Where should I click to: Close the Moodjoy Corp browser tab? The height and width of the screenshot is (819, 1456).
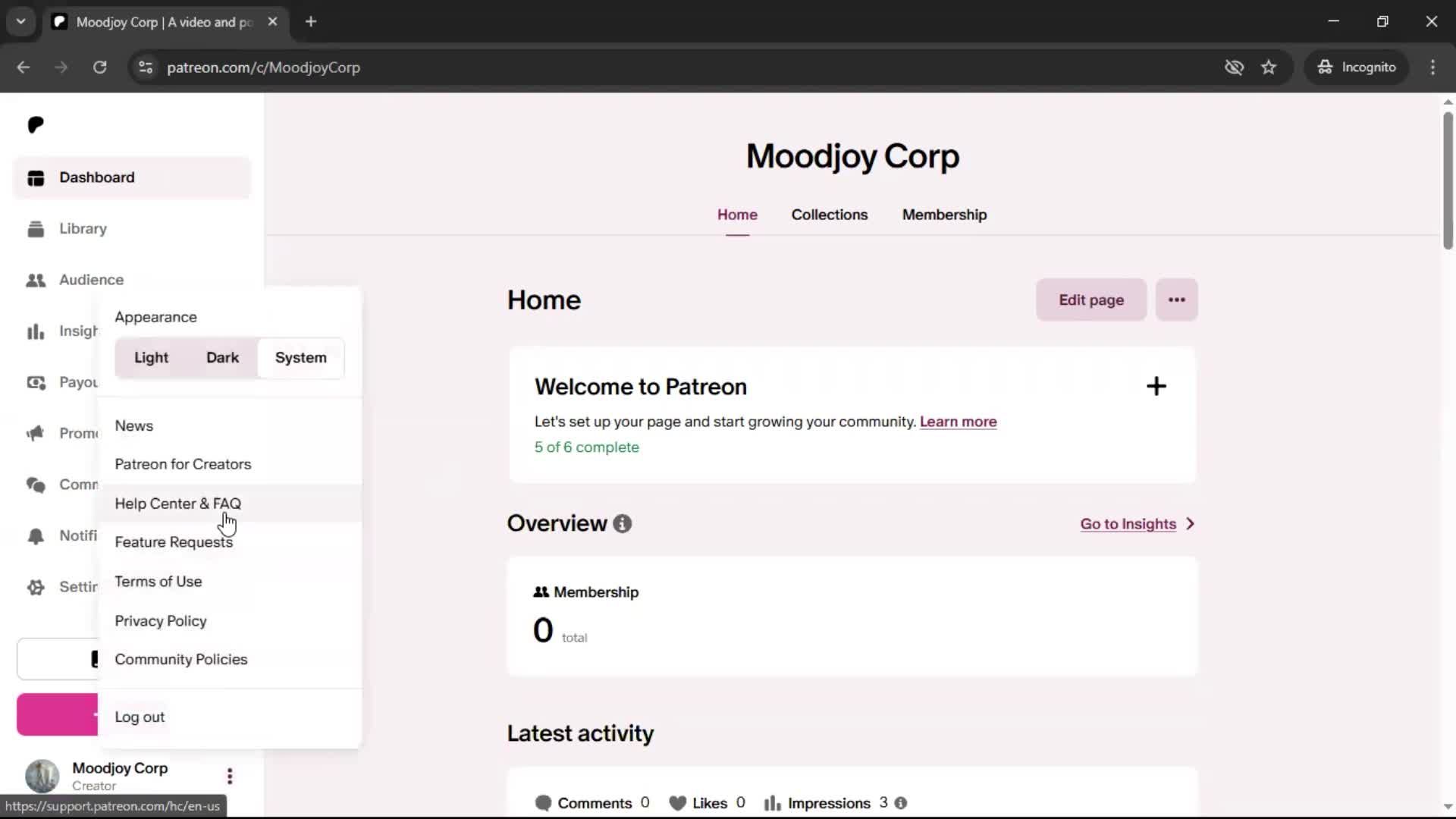[x=273, y=21]
